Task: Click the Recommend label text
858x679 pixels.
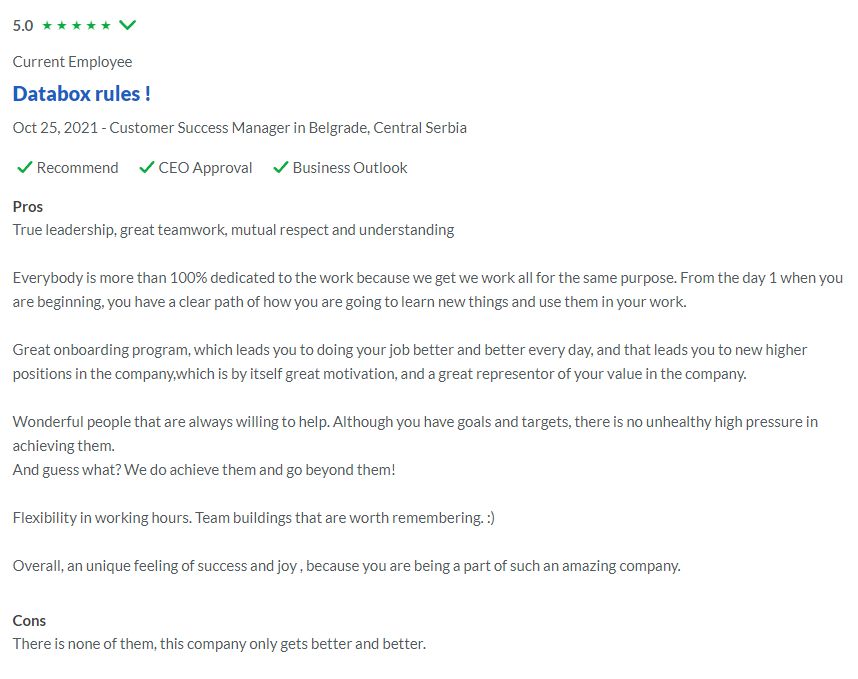Action: click(77, 168)
